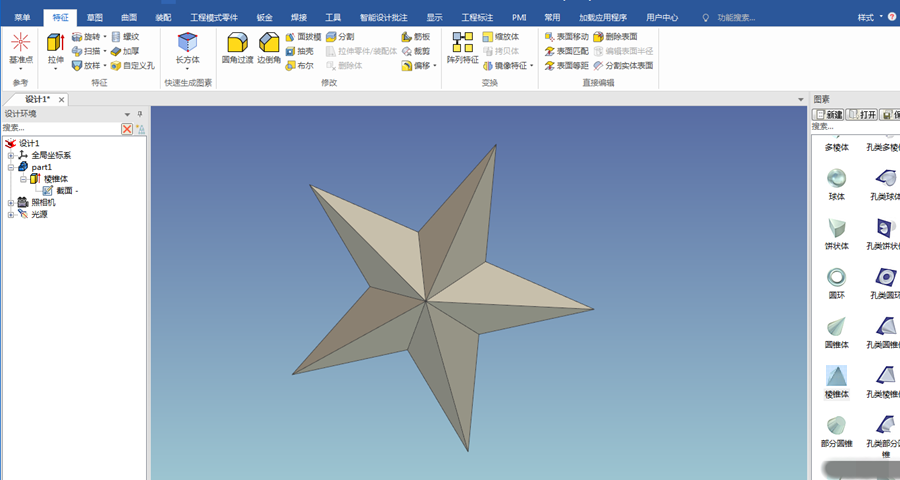The image size is (900, 480).
Task: Switch to the 草图 ribbon tab
Action: [x=95, y=18]
